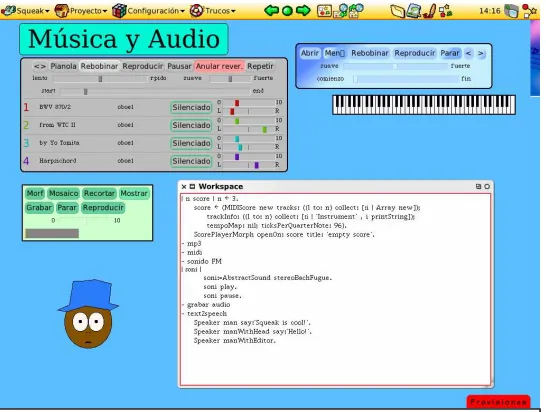Image resolution: width=546 pixels, height=412 pixels.
Task: Click the Recortar button
Action: coord(99,193)
